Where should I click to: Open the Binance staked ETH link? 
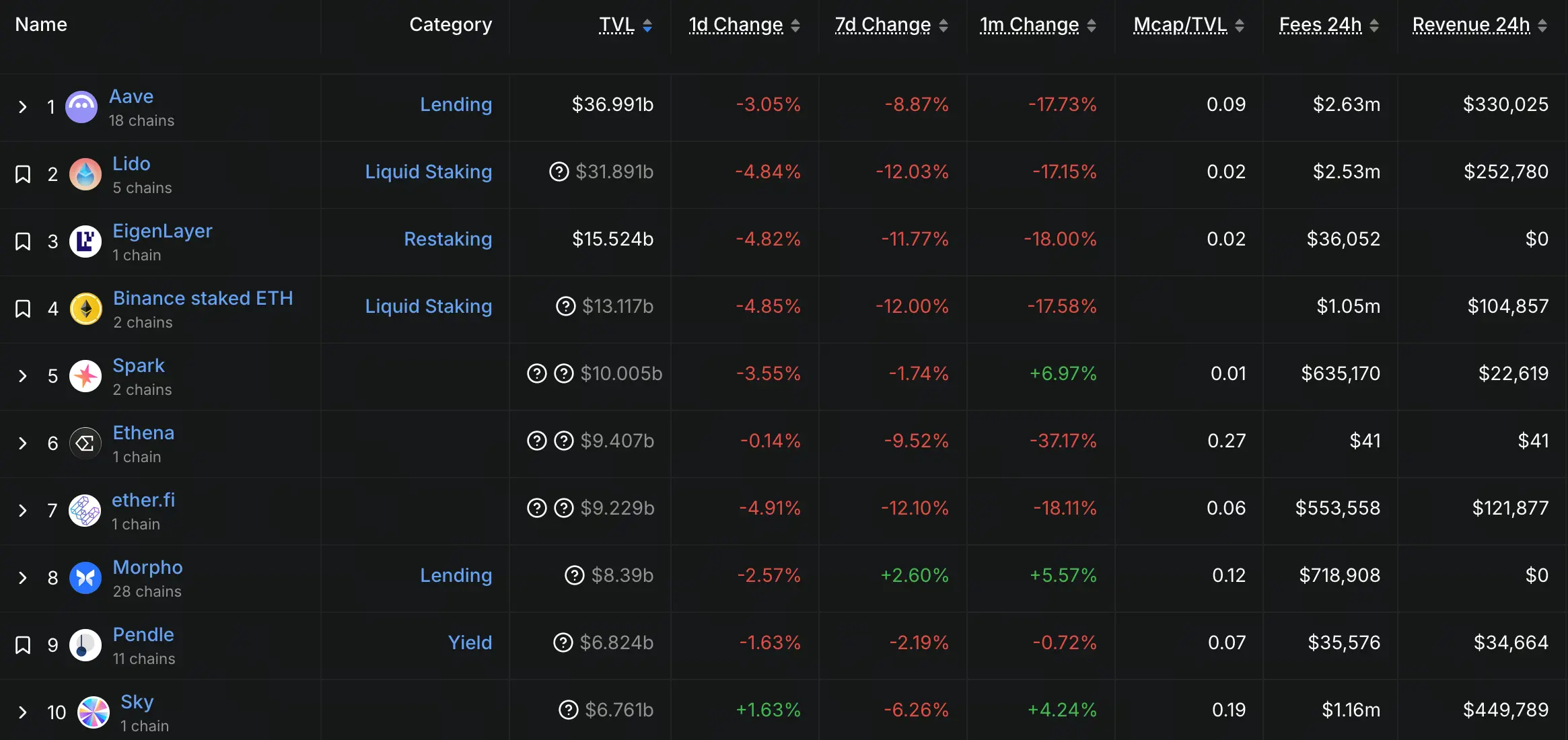click(x=203, y=298)
